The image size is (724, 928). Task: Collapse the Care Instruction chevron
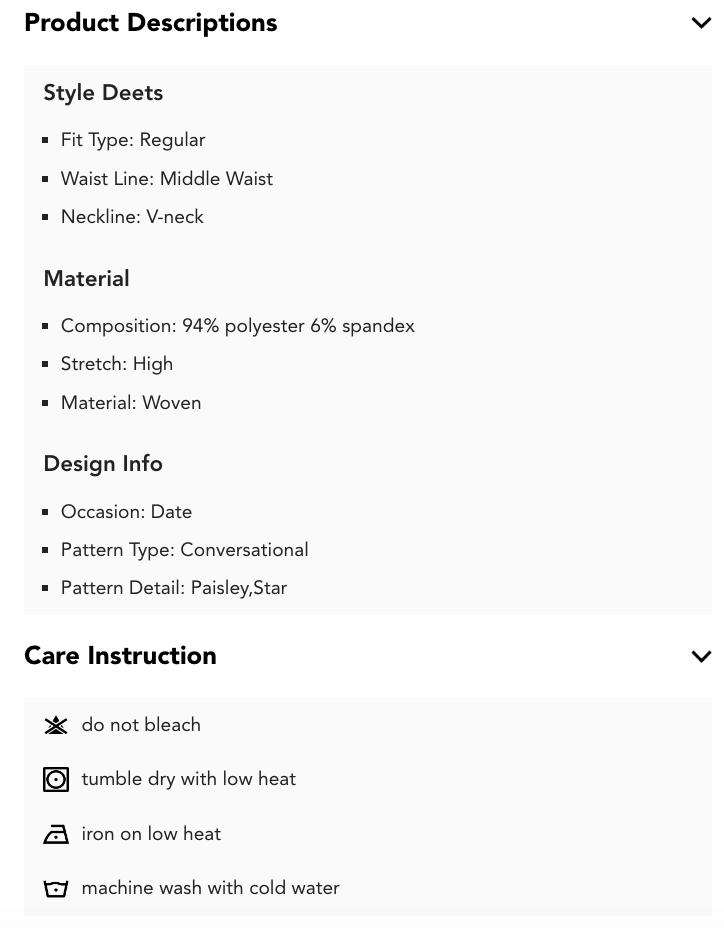[x=701, y=656]
